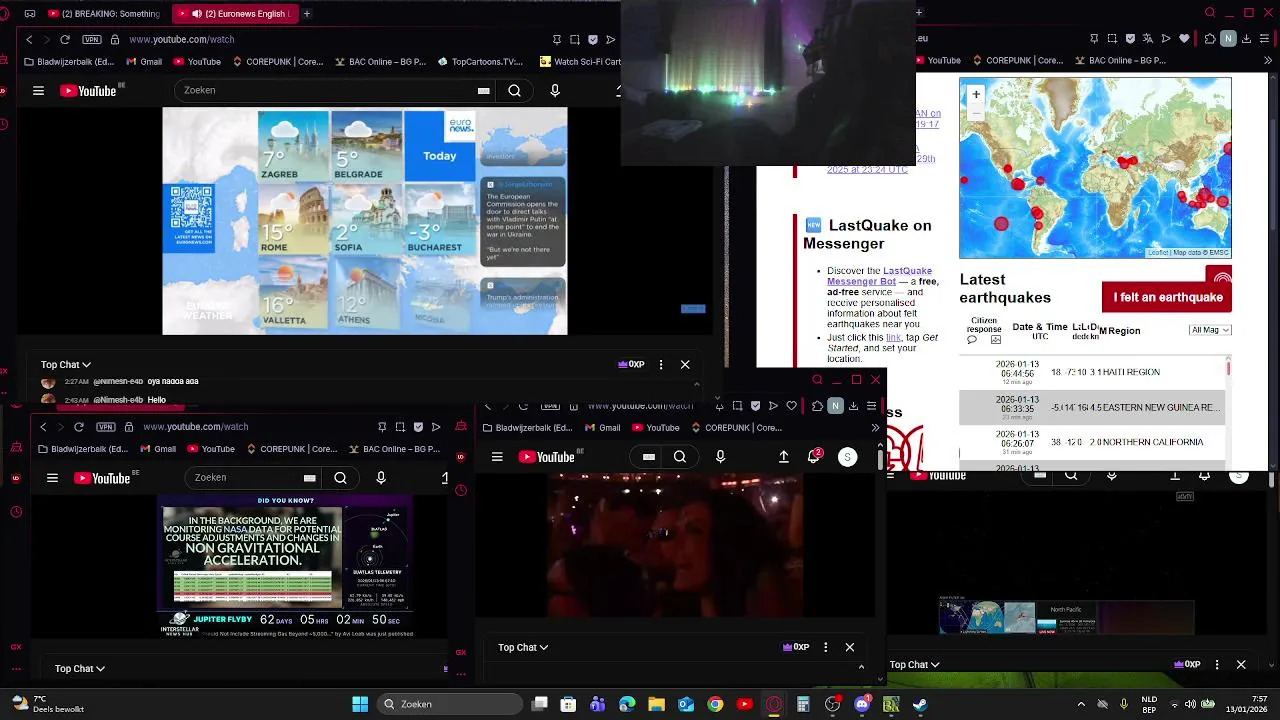Open BAC Online bookmark in top-left browser
1280x720 pixels.
point(379,61)
